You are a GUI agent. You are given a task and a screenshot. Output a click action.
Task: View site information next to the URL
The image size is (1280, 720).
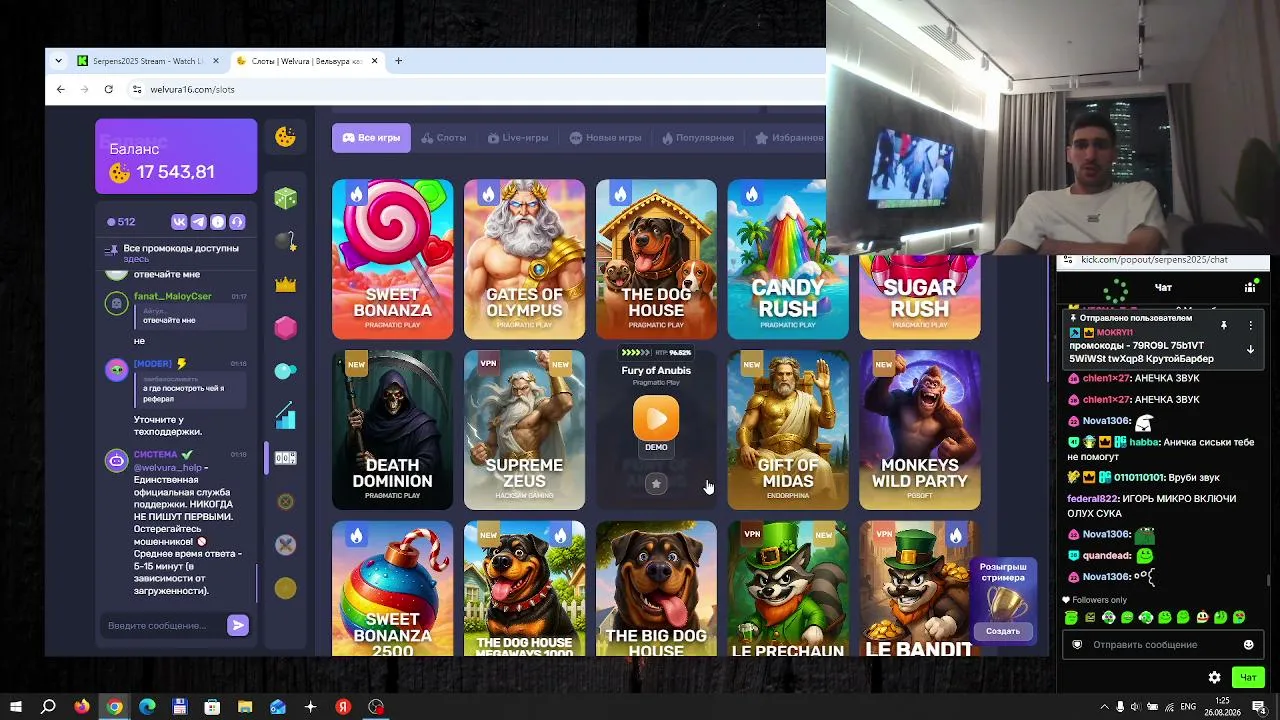point(137,89)
